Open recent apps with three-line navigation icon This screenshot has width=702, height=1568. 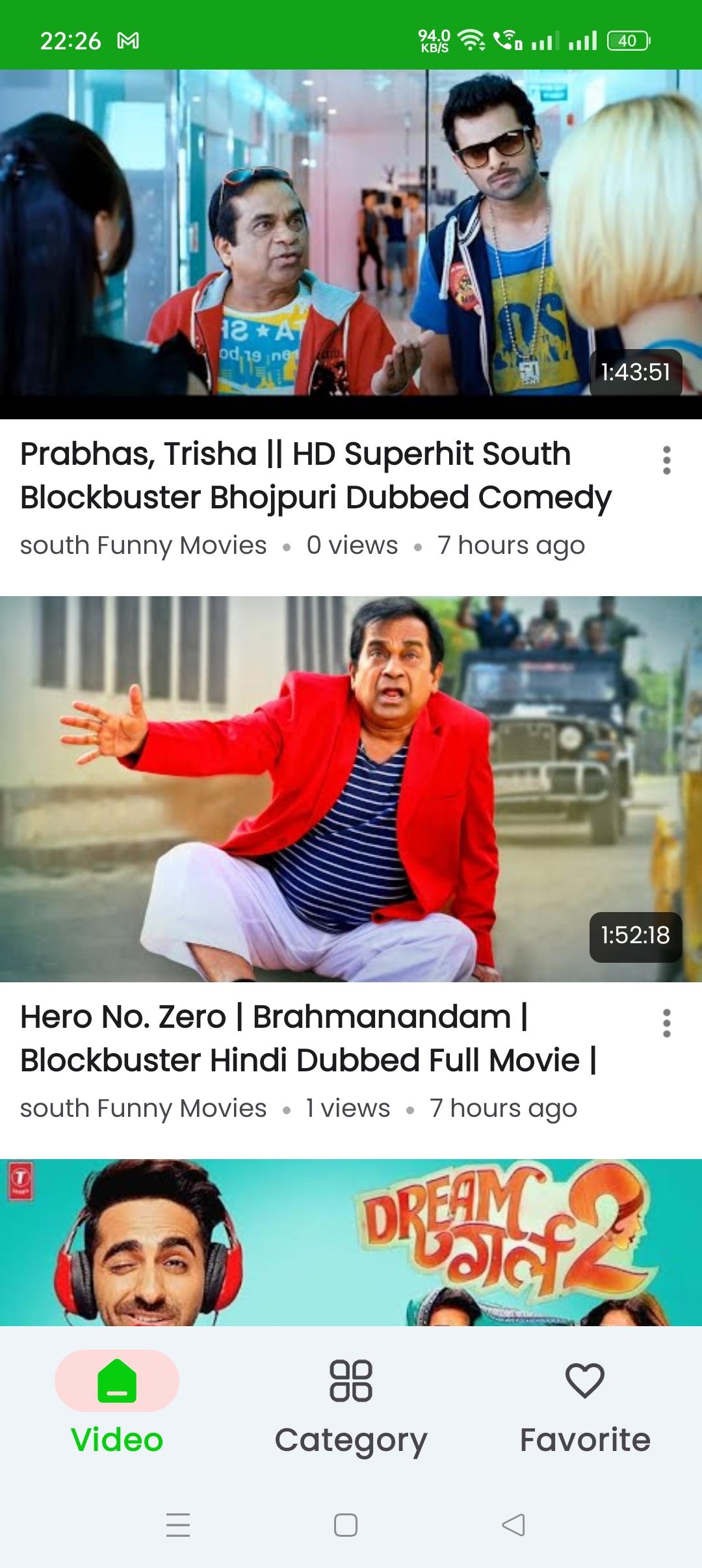click(178, 1524)
